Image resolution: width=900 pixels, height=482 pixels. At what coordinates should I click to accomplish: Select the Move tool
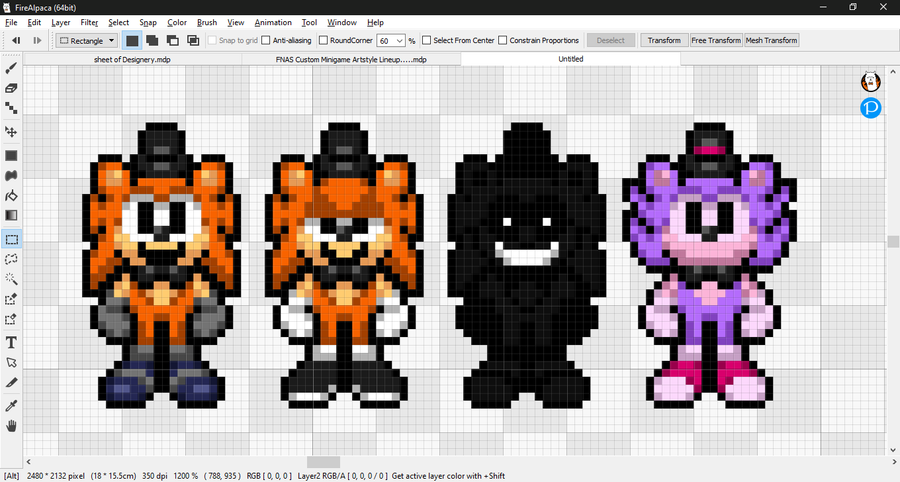tap(11, 131)
